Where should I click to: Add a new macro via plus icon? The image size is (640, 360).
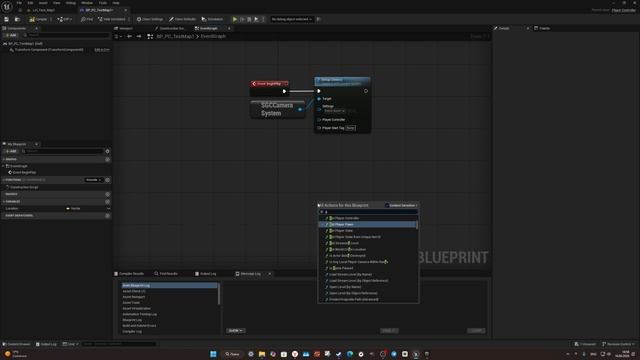(107, 194)
